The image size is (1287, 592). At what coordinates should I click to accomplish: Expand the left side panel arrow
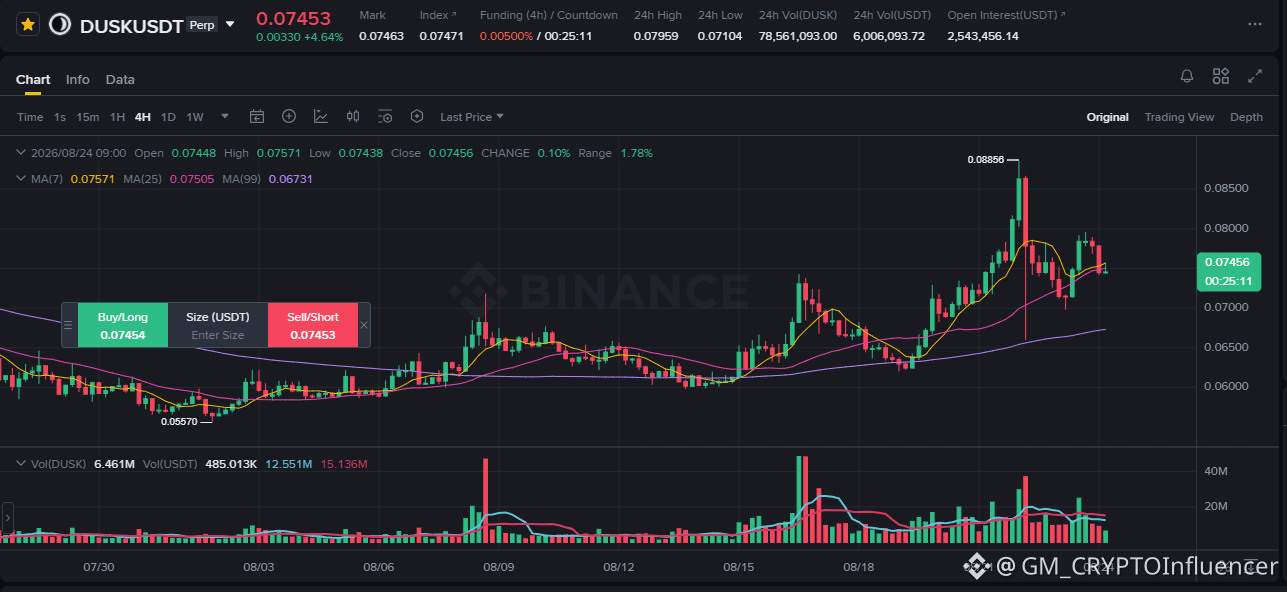[6, 519]
